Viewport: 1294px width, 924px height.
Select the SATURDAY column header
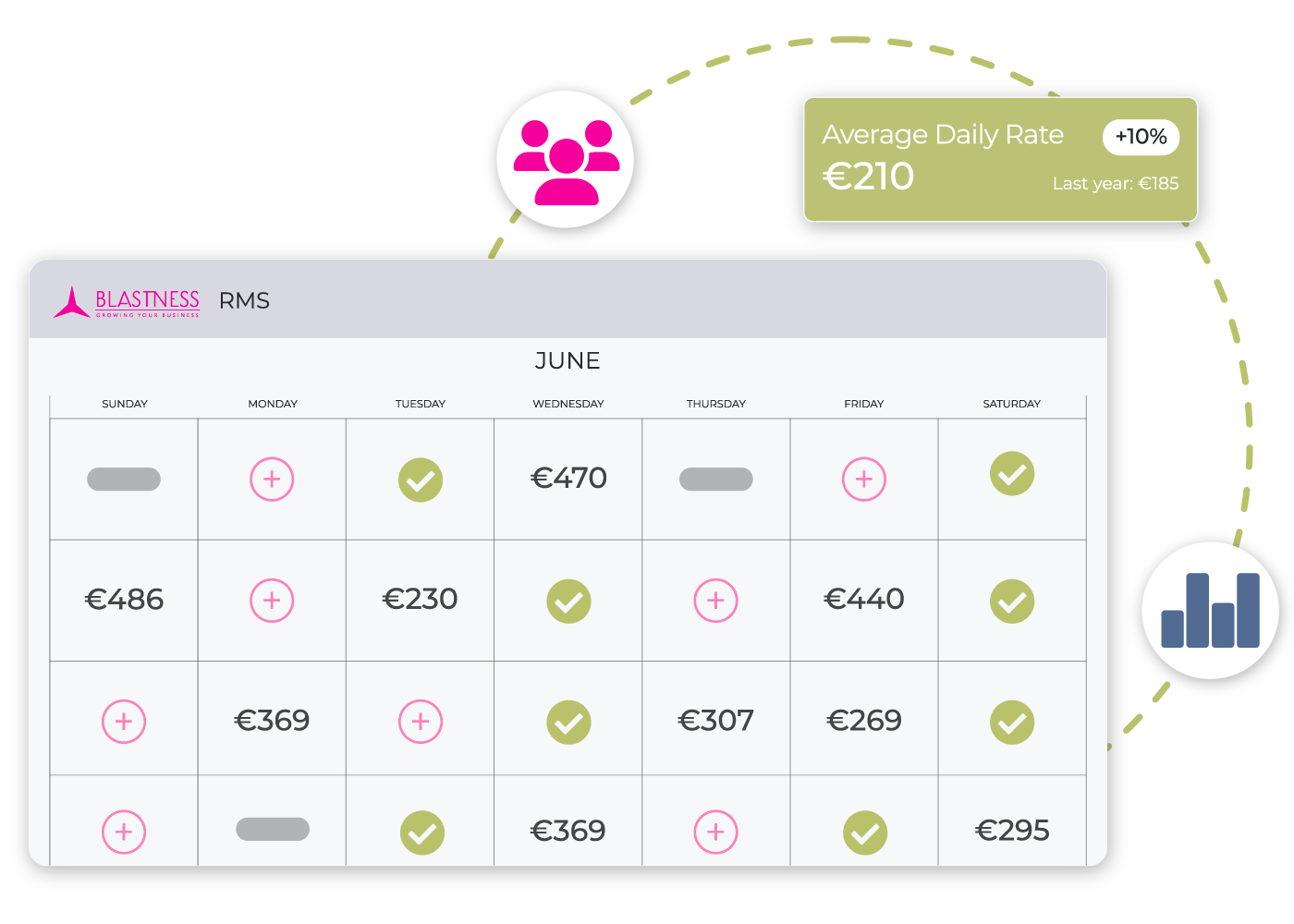click(1011, 404)
